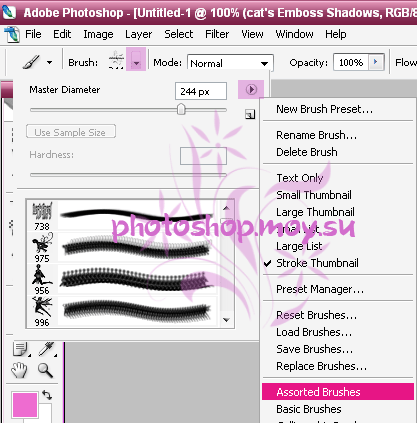Viewport: 417px width, 423px height.
Task: Click the pink foreground color swatch
Action: pyautogui.click(x=25, y=405)
